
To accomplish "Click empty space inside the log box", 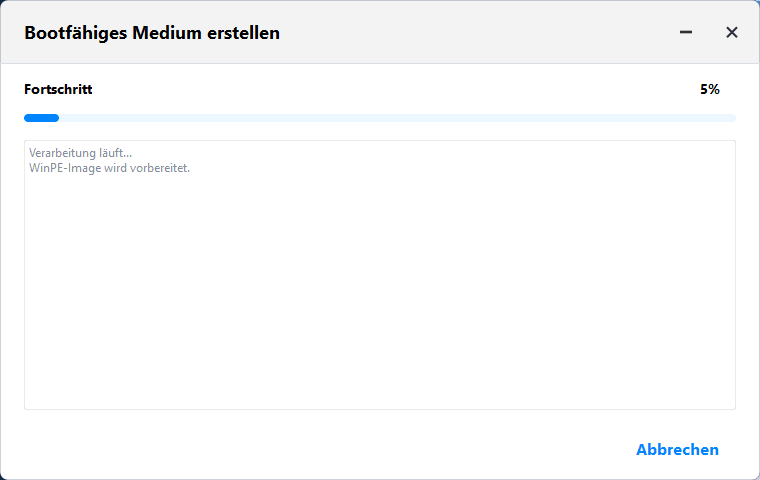I will pyautogui.click(x=380, y=300).
